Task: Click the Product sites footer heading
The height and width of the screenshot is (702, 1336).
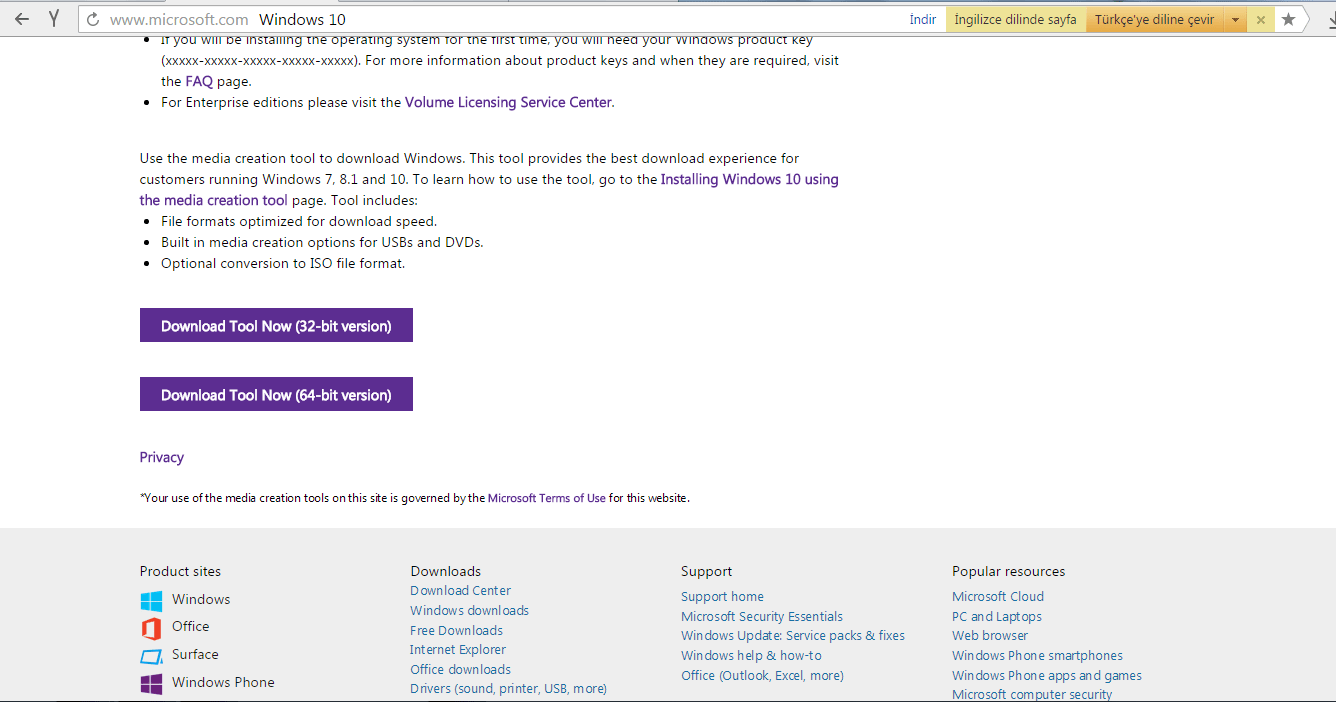Action: click(180, 571)
